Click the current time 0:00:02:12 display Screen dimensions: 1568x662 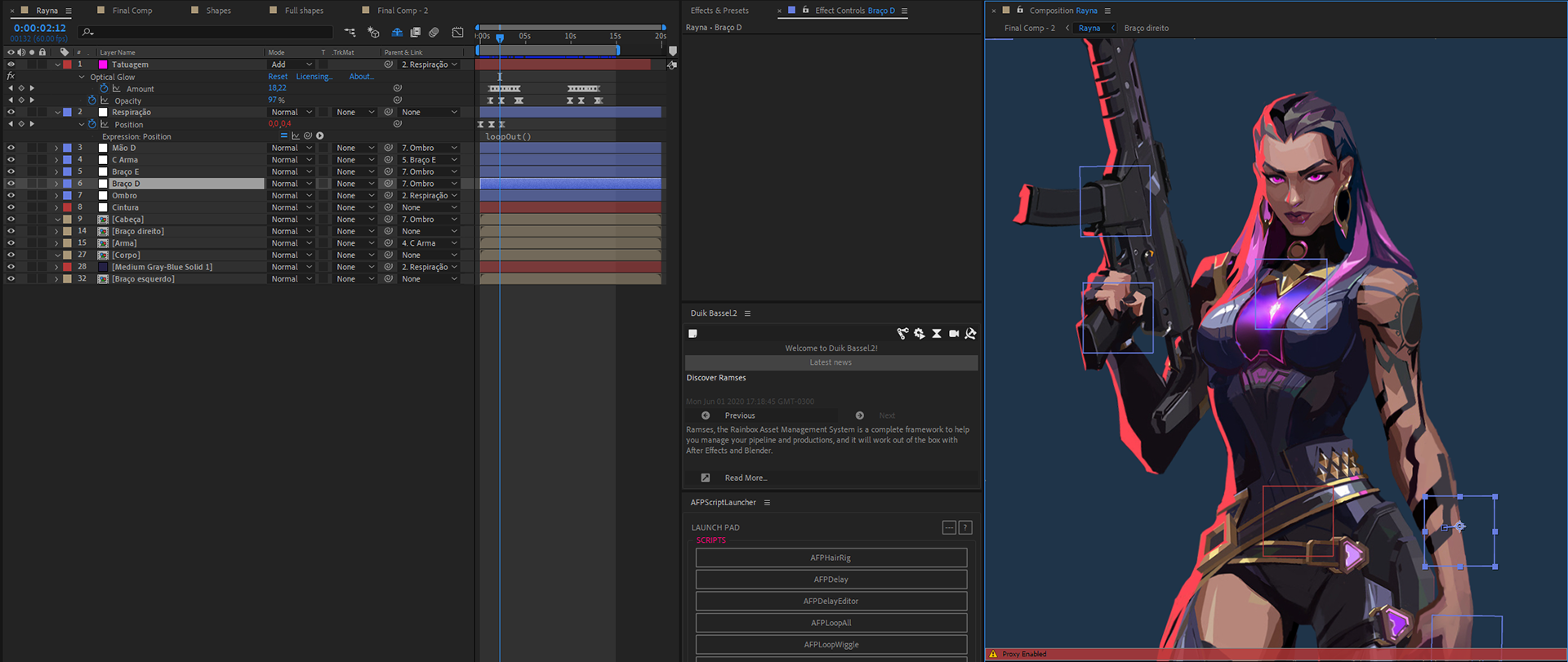click(x=39, y=28)
